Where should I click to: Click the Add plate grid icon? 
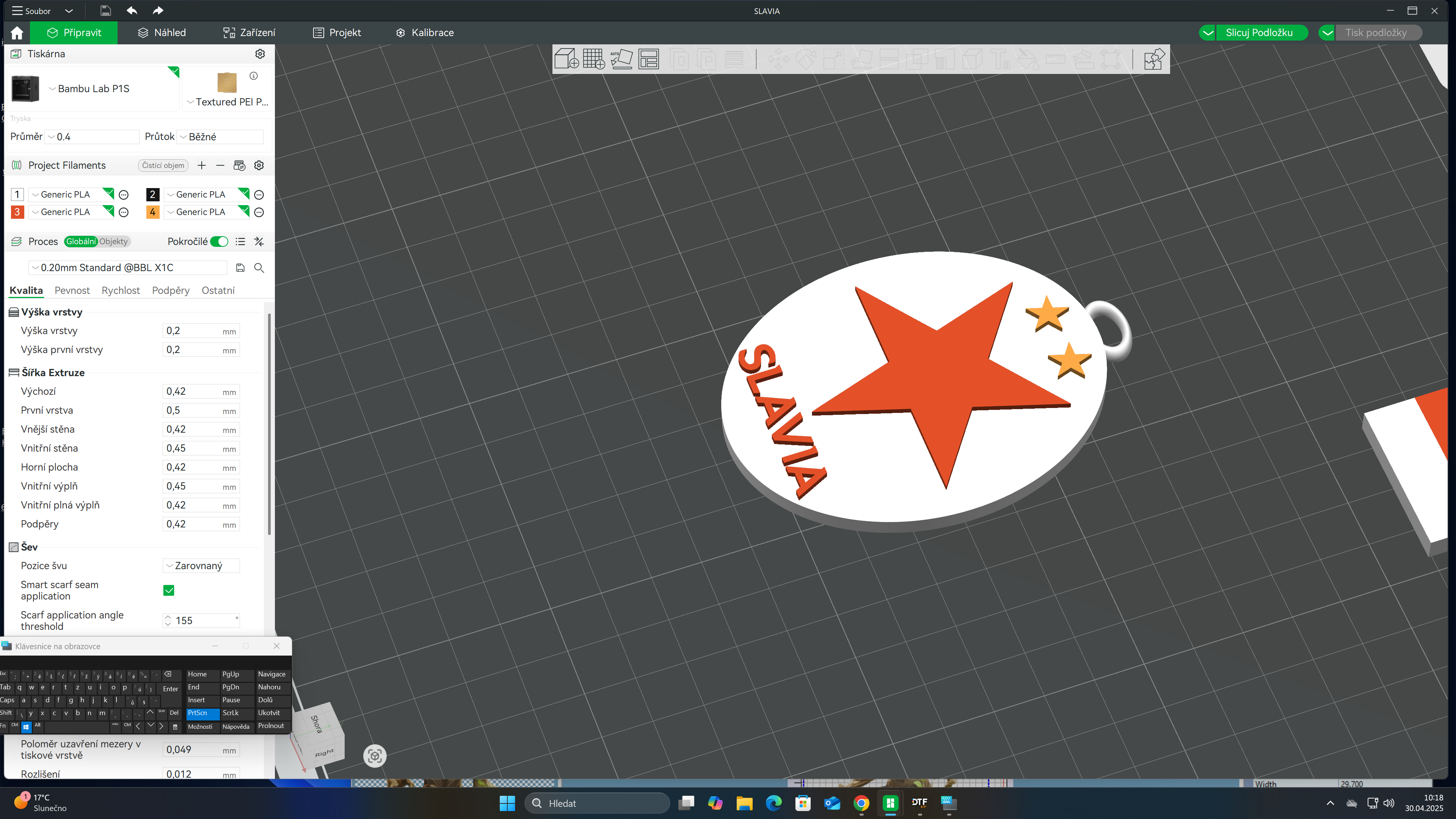point(593,59)
